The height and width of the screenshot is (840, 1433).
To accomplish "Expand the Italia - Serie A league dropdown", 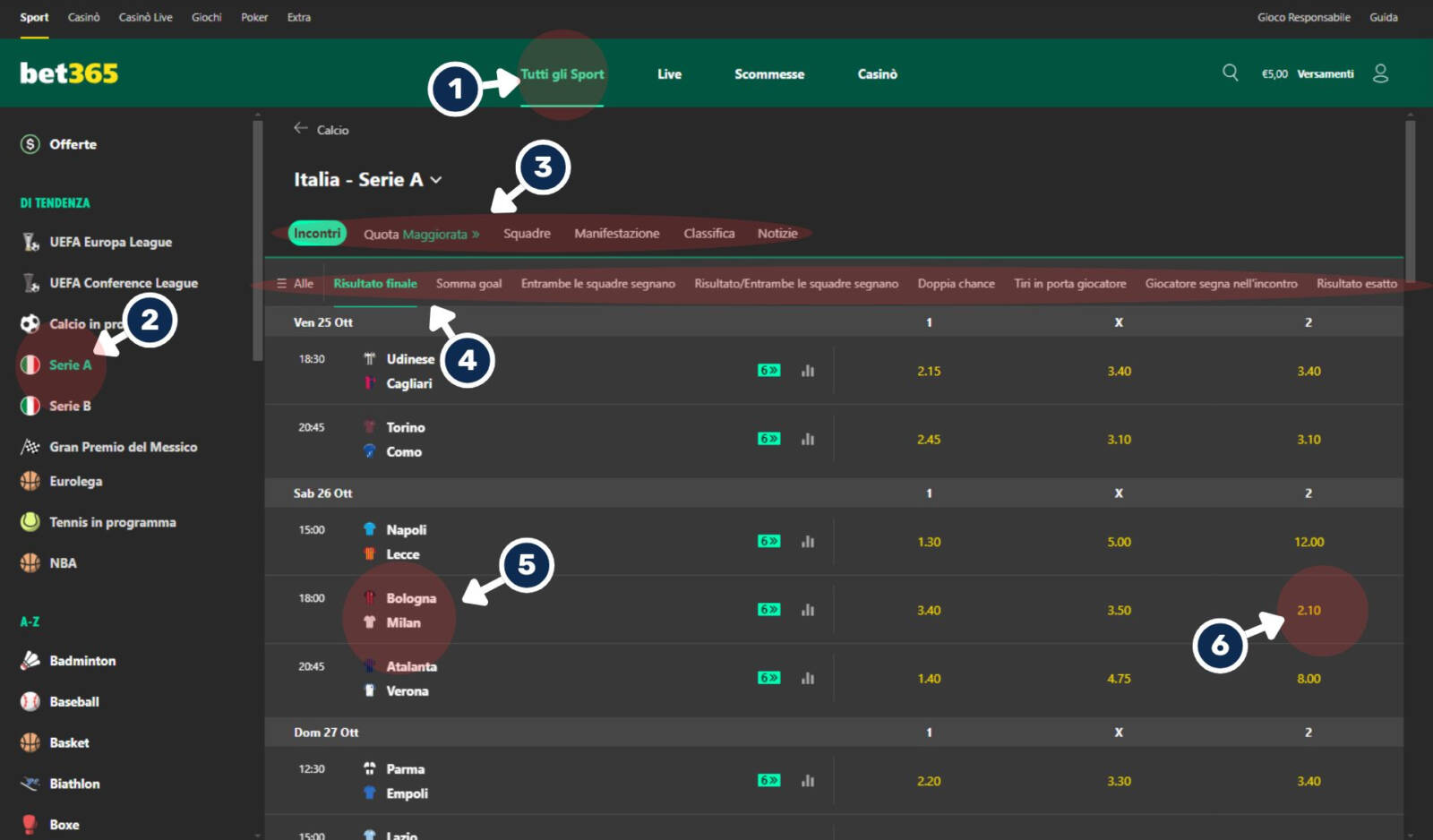I will [x=436, y=180].
